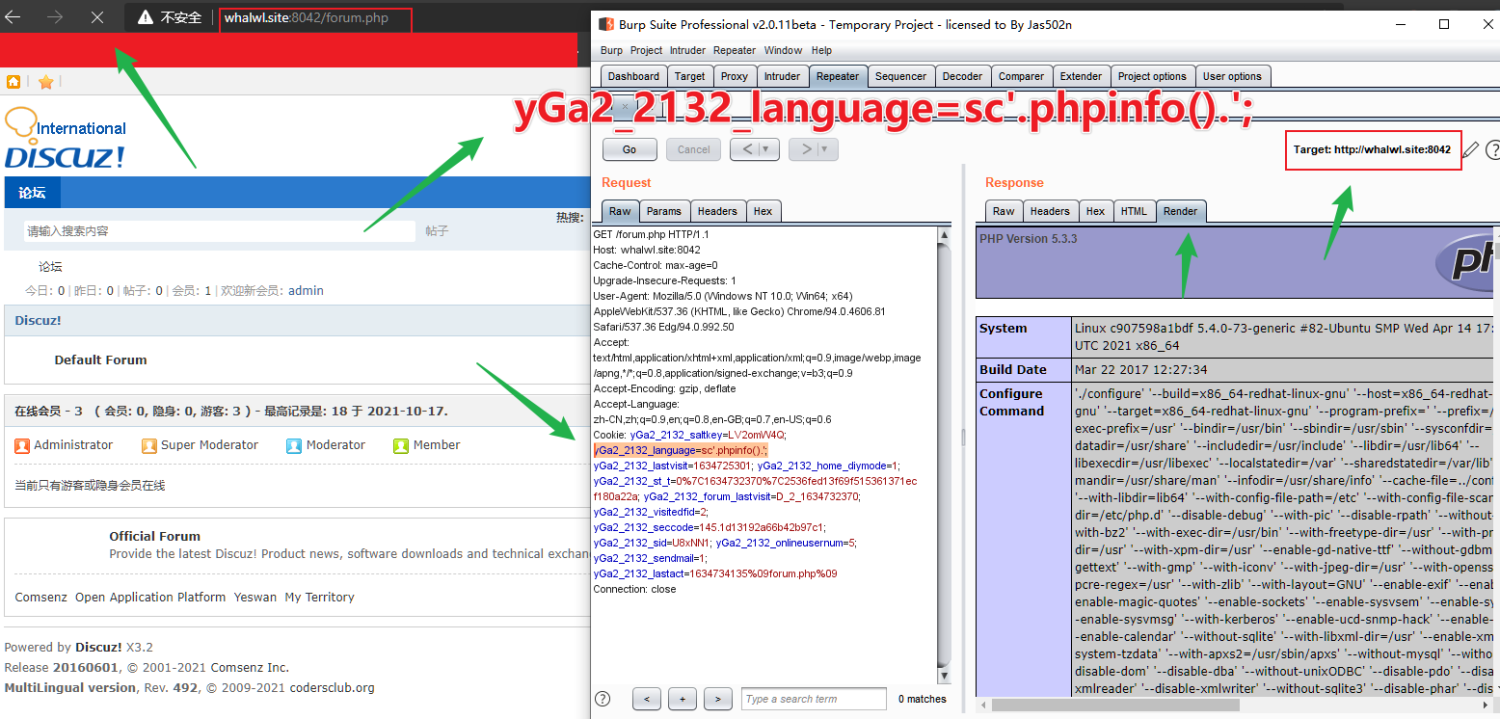The image size is (1500, 719).
Task: Click the browser forward arrow
Action: point(55,17)
